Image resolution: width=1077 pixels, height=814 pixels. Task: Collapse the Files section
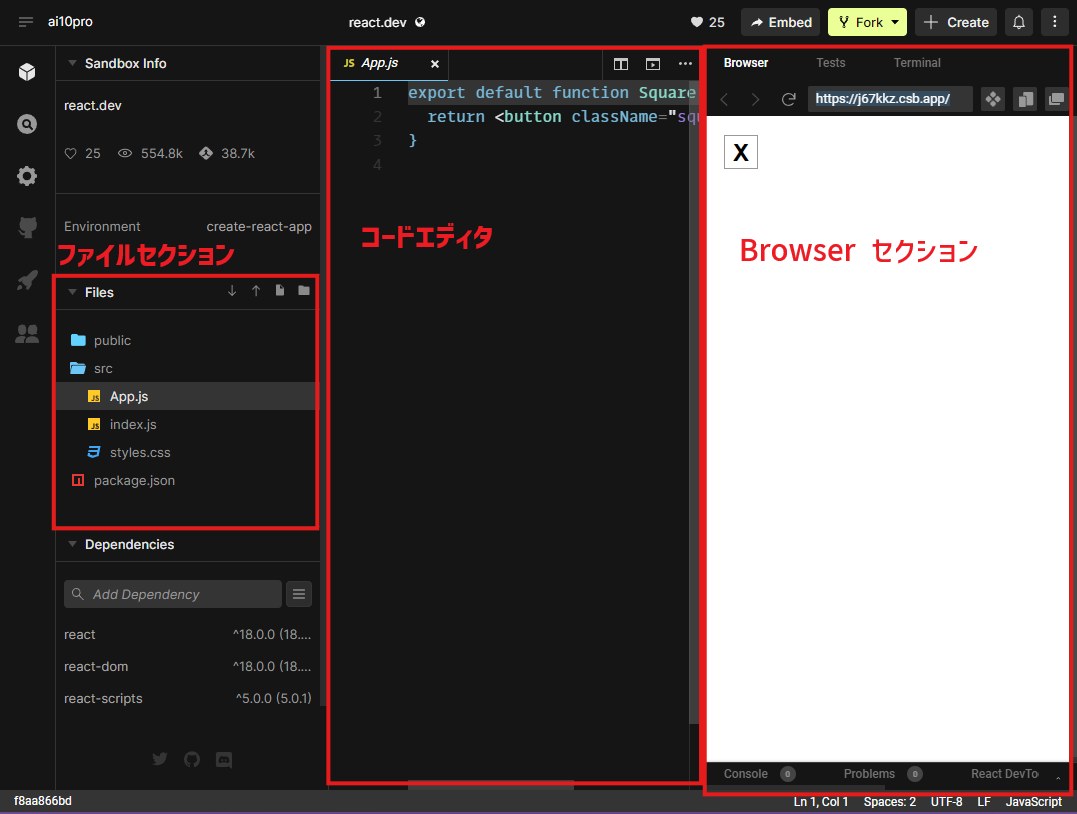71,292
